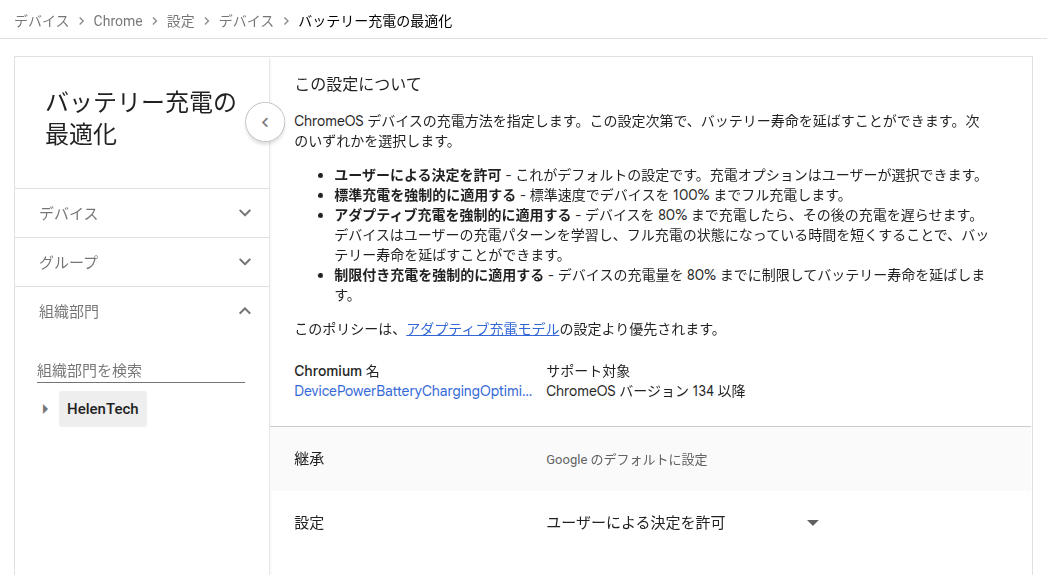Click the デバイス breadcrumb after 設定

246,21
